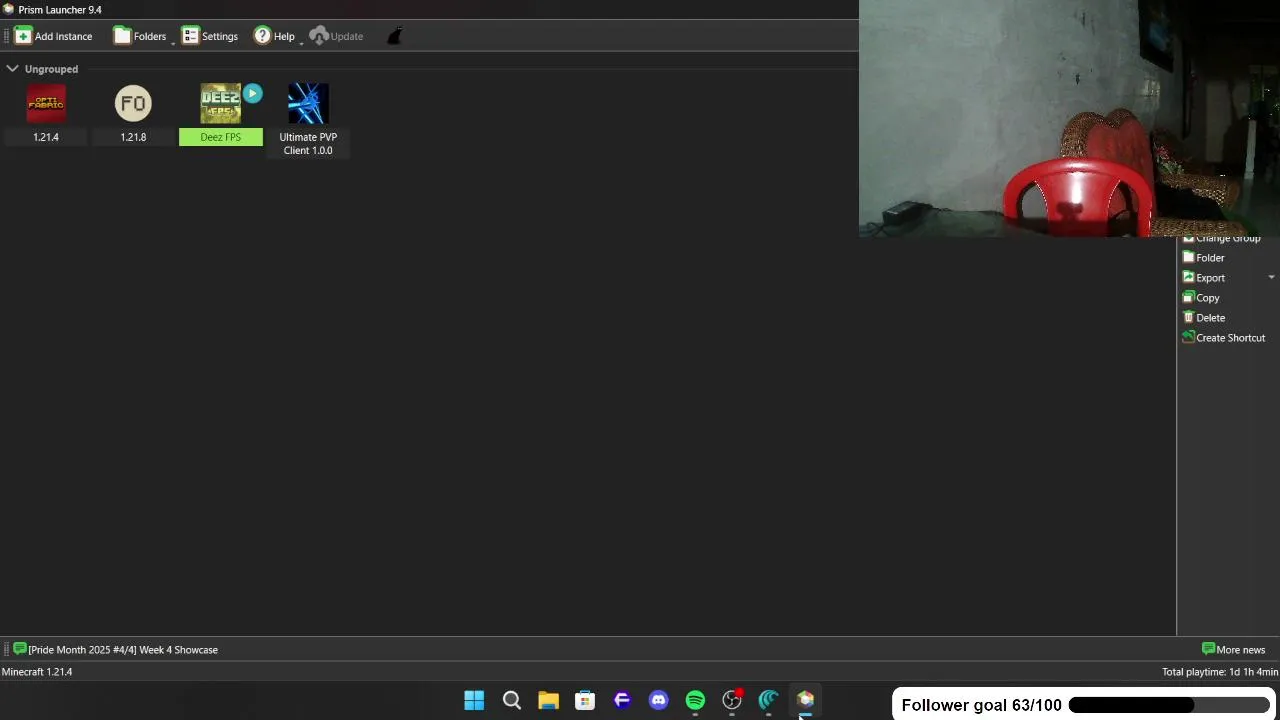The height and width of the screenshot is (720, 1280).
Task: Select the Deez FPS instance
Action: tap(220, 113)
